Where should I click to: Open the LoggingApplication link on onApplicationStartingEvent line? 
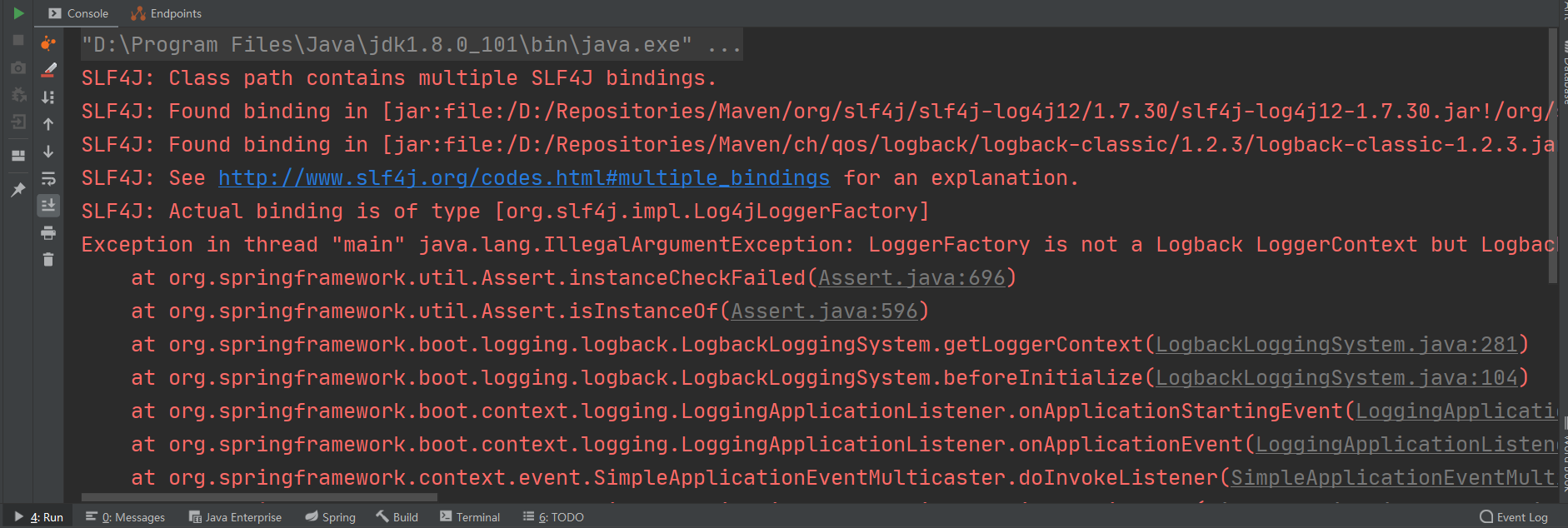(x=1456, y=411)
